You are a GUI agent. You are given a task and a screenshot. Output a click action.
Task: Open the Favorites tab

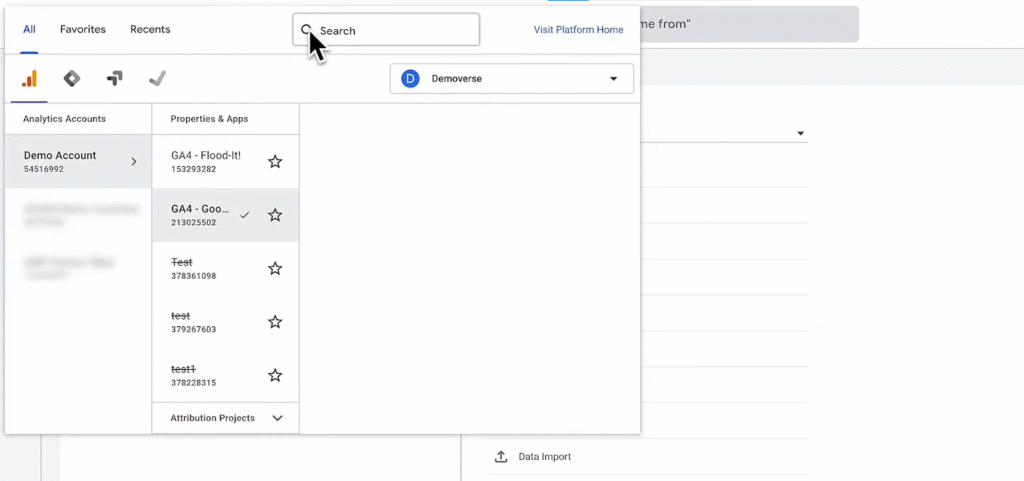[83, 29]
